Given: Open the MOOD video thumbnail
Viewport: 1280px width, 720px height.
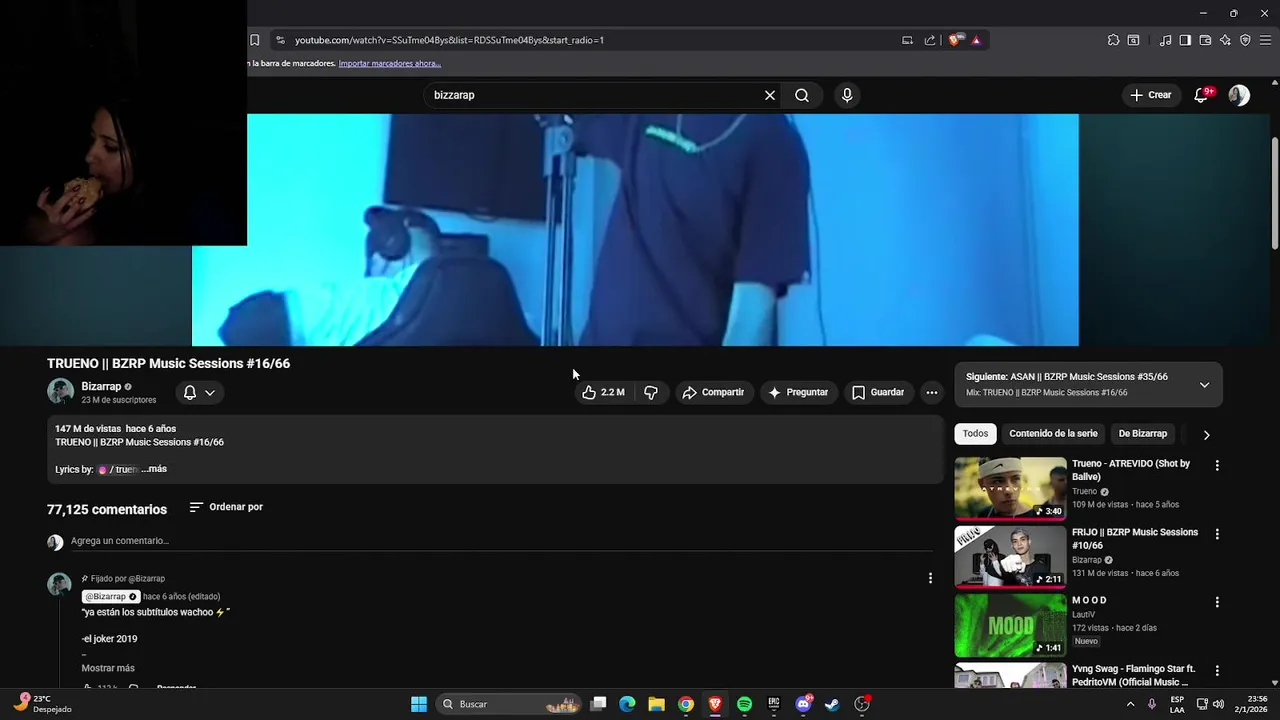Looking at the screenshot, I should click(x=1010, y=625).
